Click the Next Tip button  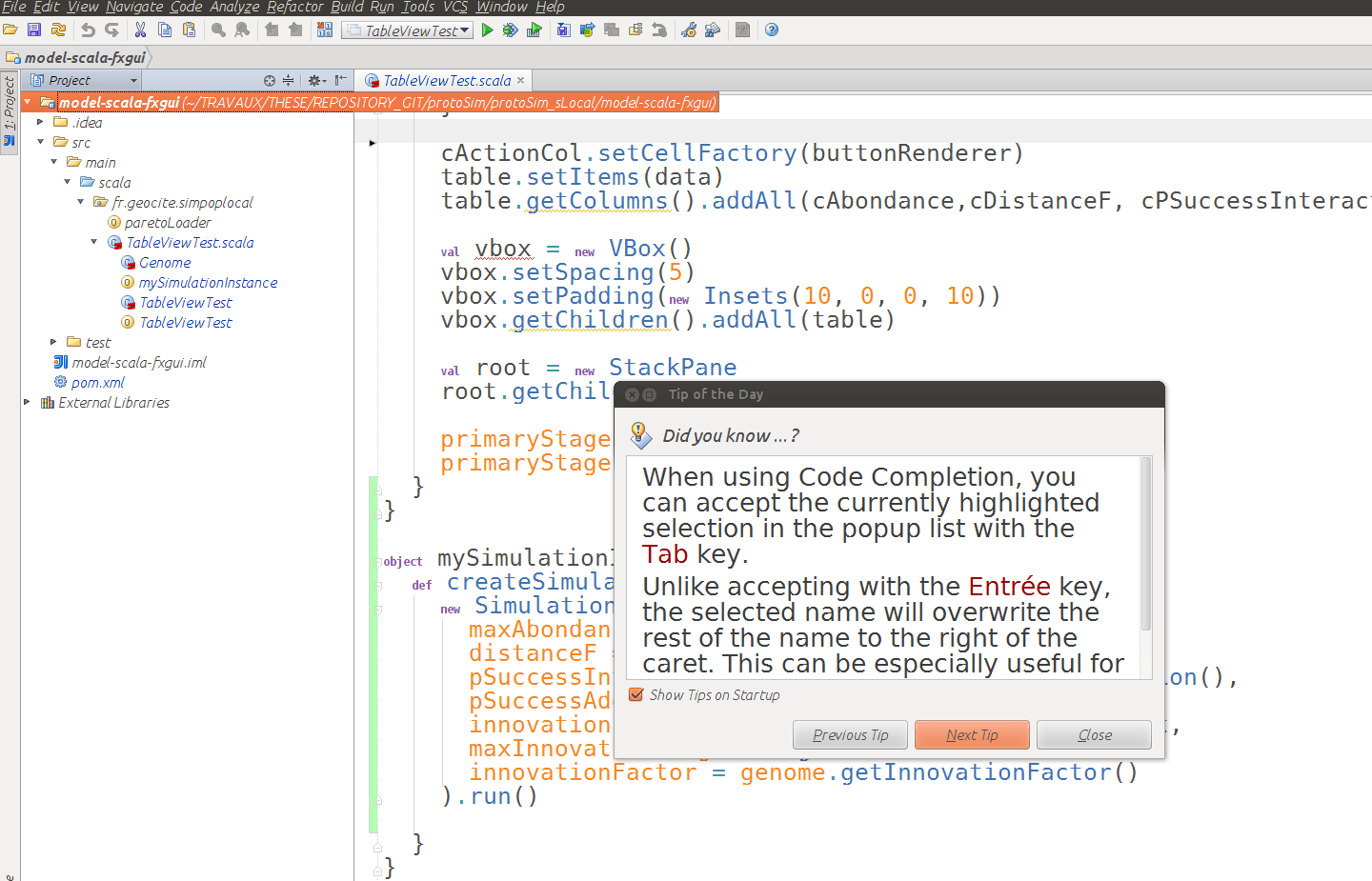coord(972,735)
